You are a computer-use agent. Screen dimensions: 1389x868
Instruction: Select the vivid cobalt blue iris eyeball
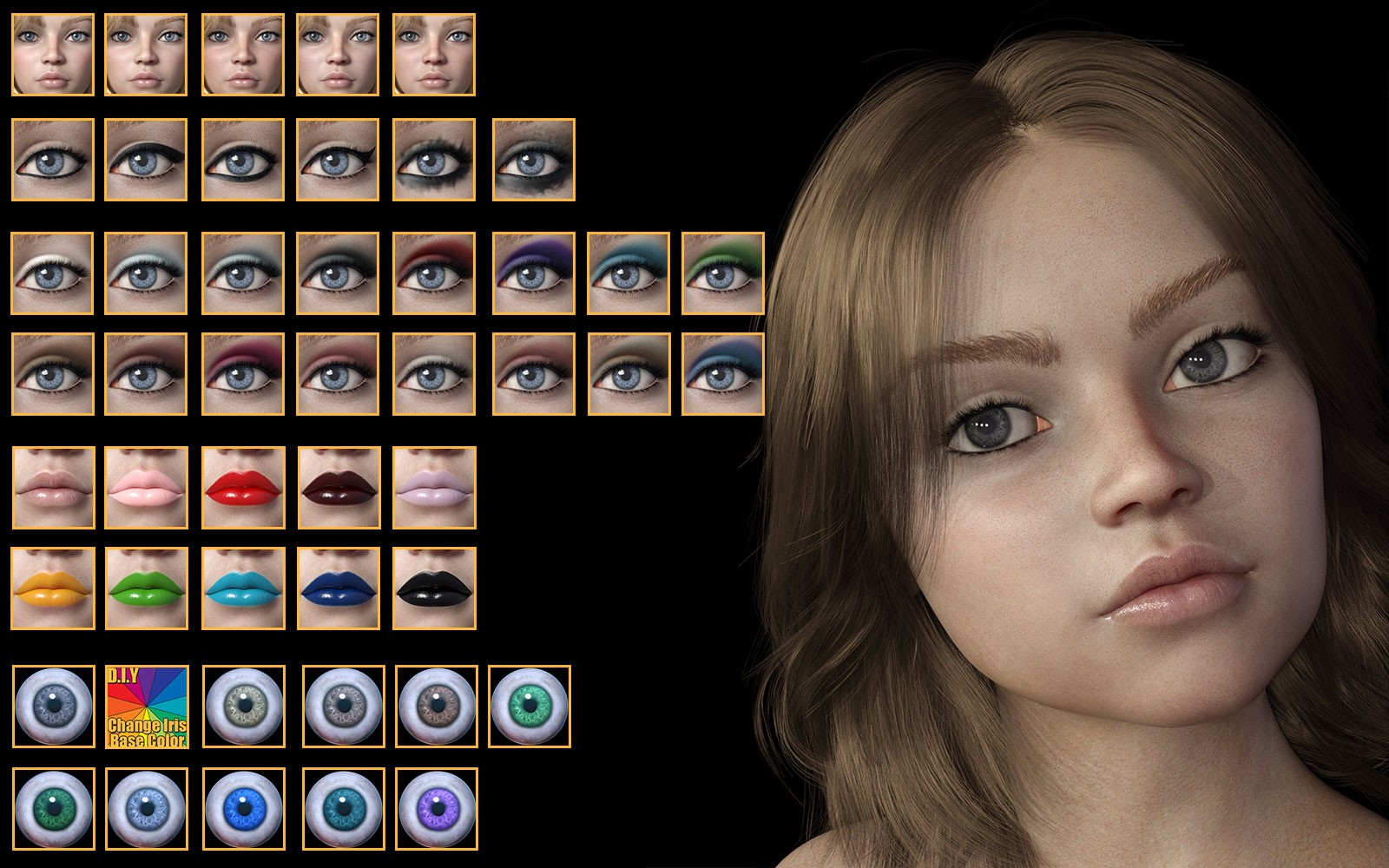(x=243, y=809)
